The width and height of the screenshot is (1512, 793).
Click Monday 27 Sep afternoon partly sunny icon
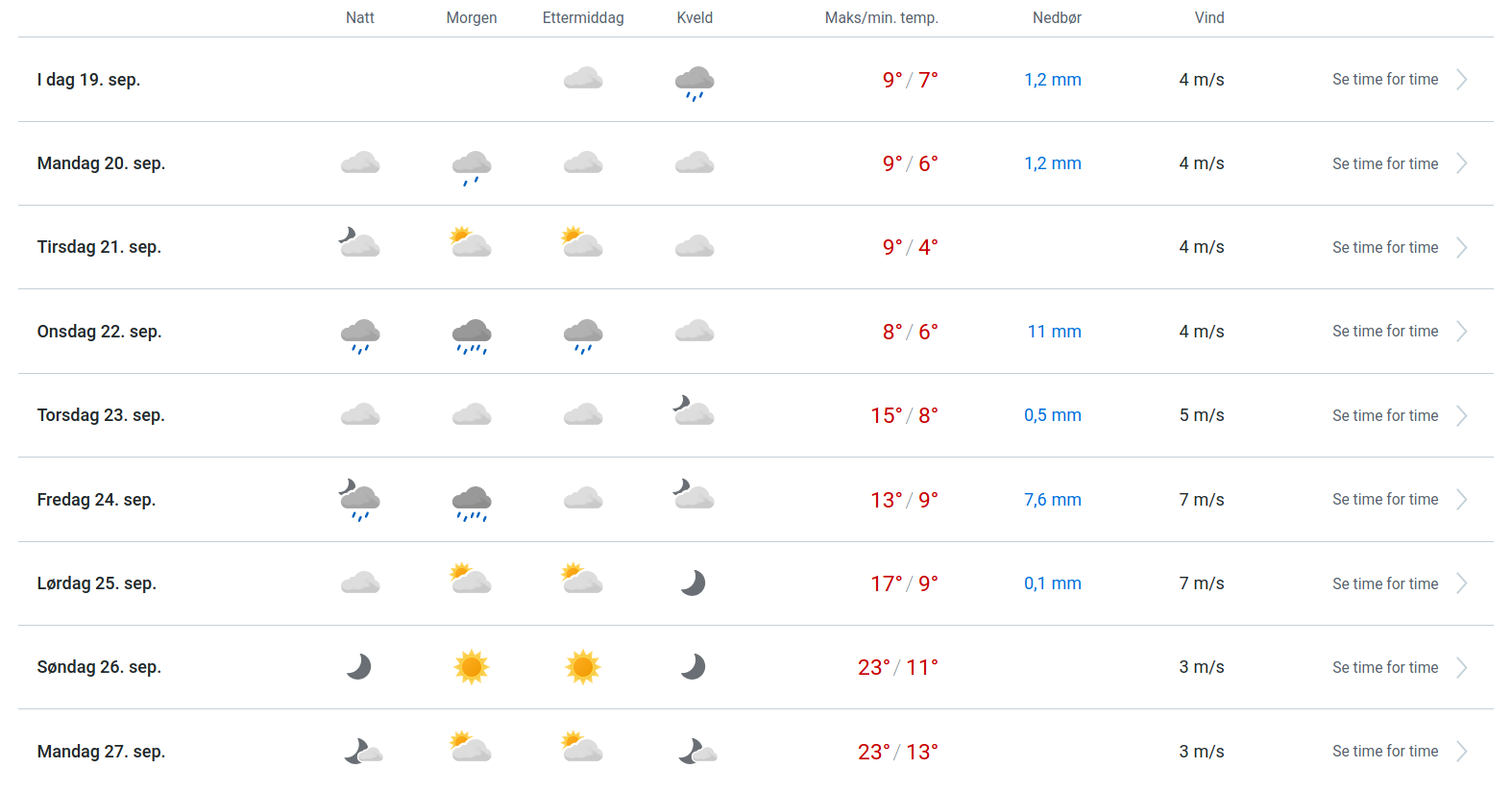(582, 747)
